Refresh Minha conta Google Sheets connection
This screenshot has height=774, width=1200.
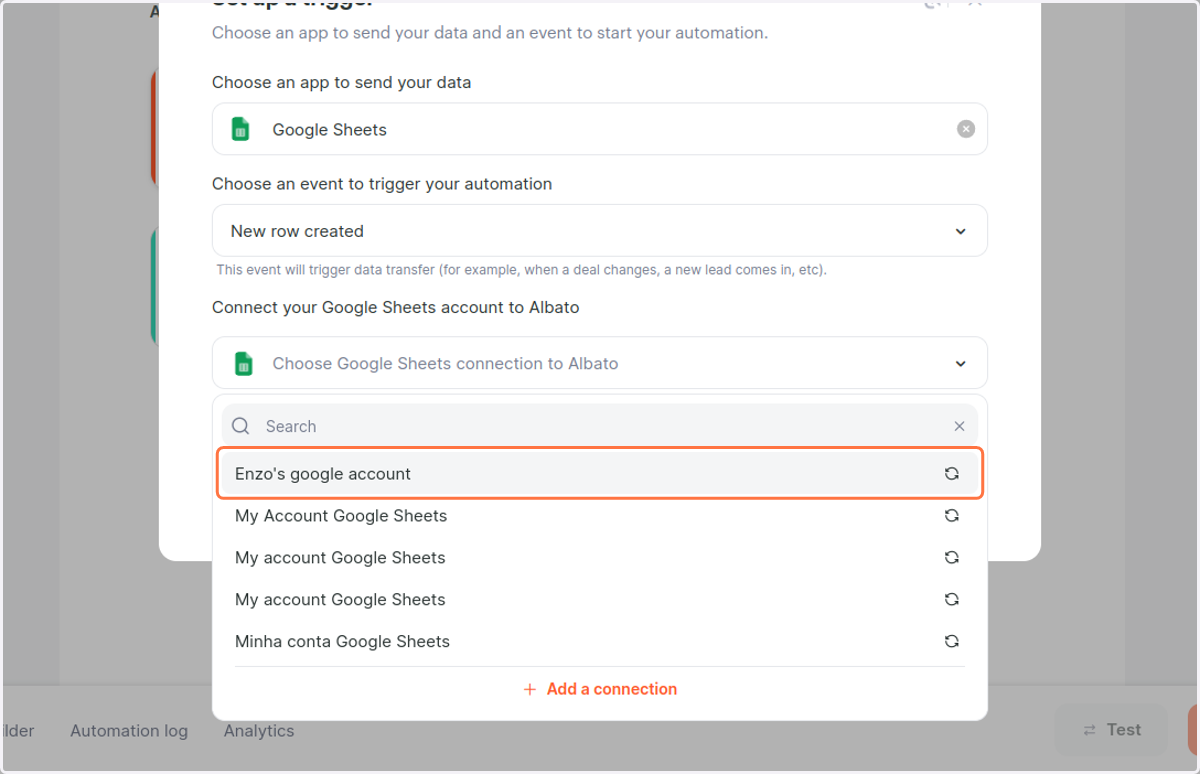tap(952, 642)
